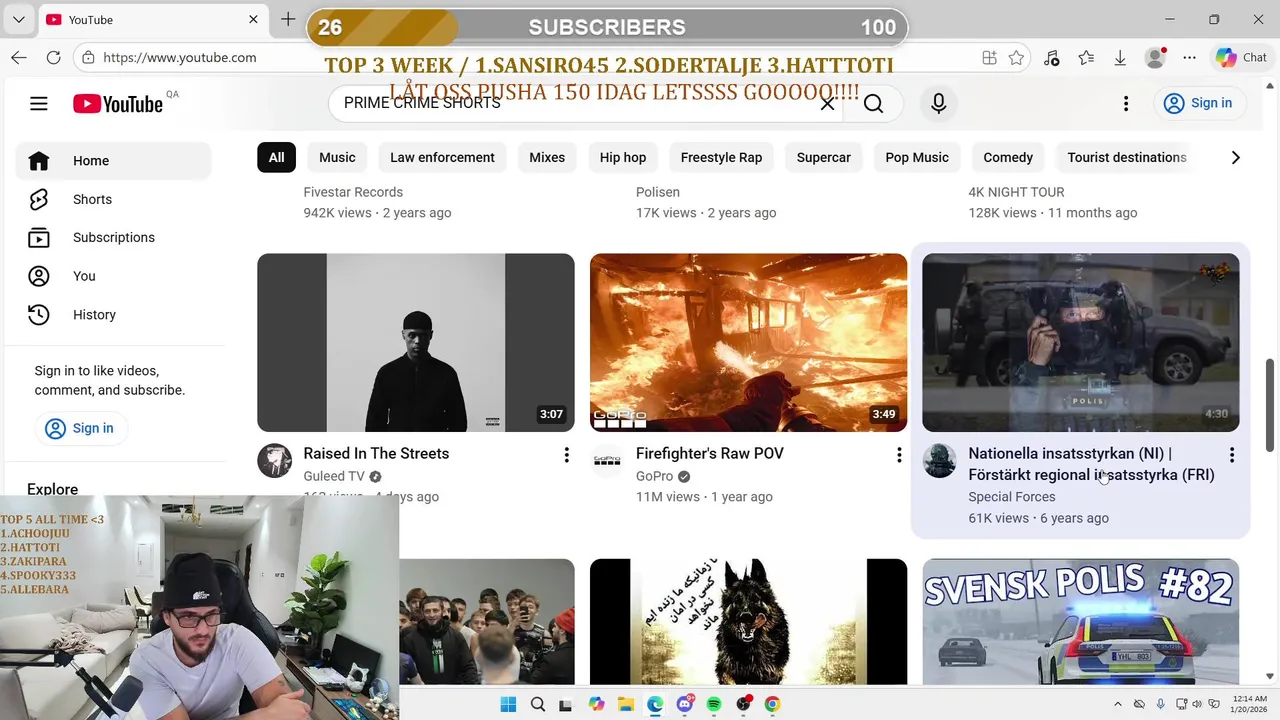The image size is (1280, 720).
Task: Open the Guleed TV channel link
Action: pyautogui.click(x=334, y=477)
